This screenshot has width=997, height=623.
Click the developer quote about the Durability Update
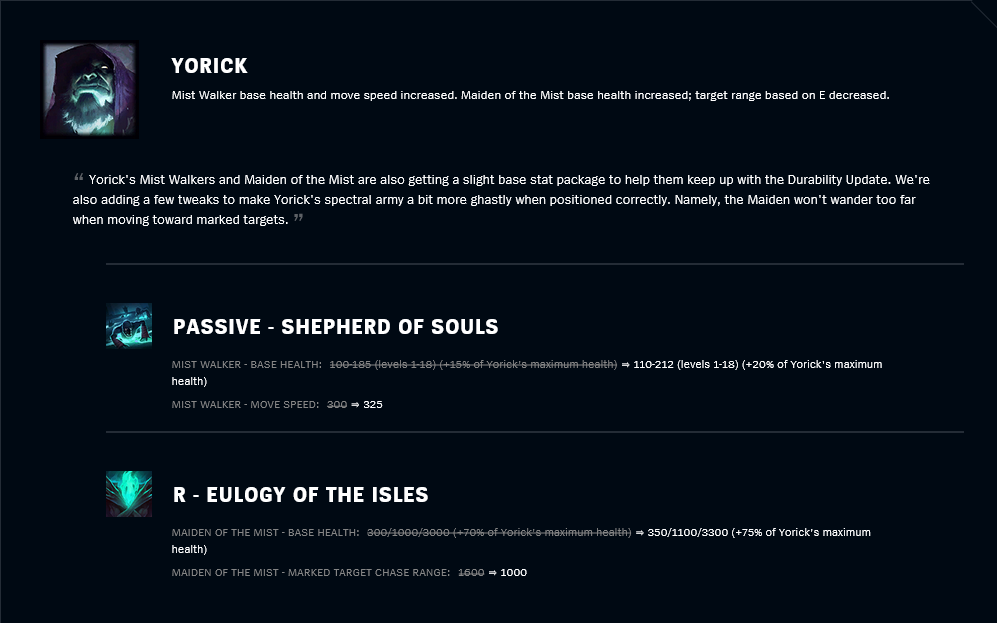coord(501,200)
